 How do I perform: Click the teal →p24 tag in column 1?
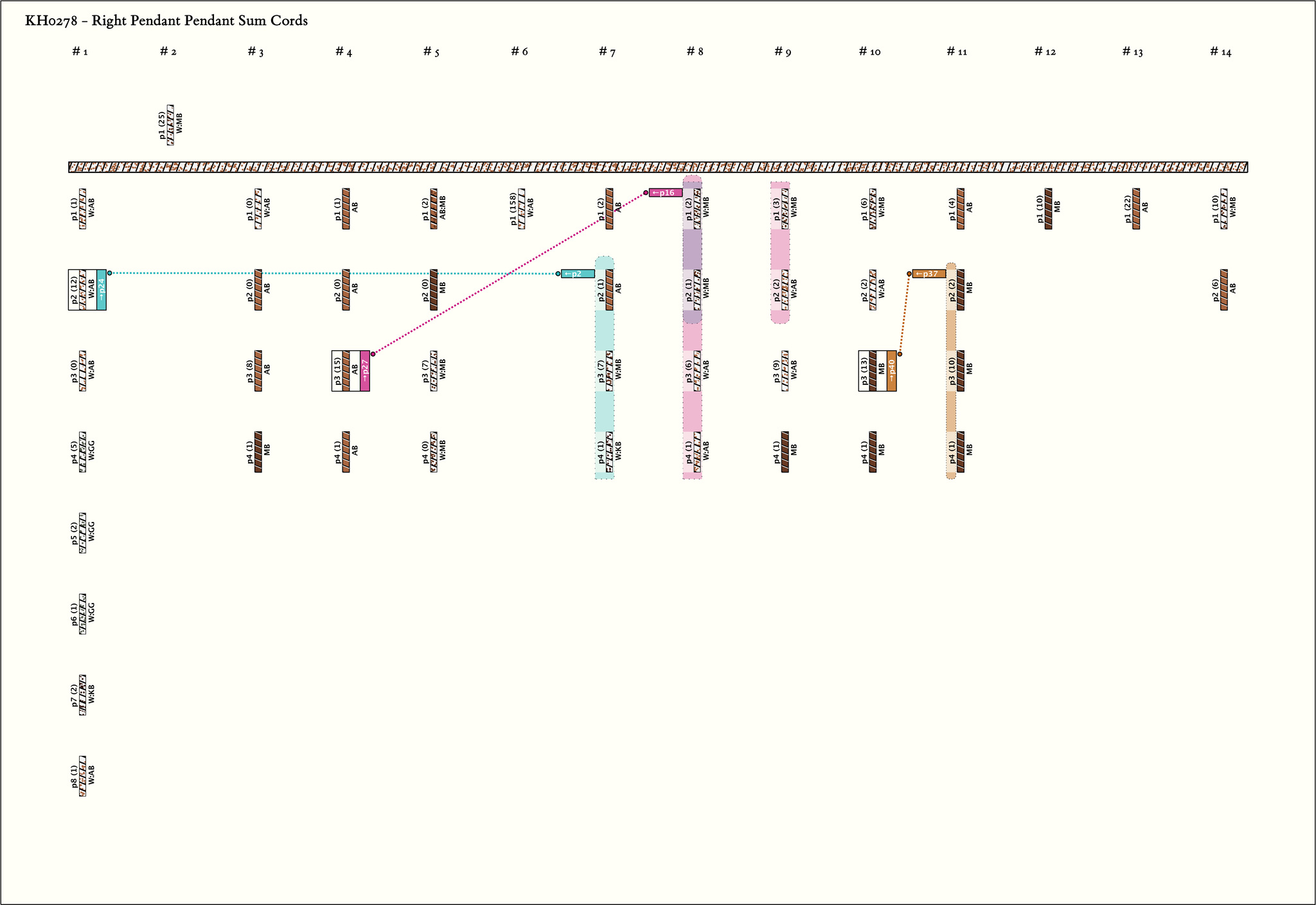coord(102,290)
